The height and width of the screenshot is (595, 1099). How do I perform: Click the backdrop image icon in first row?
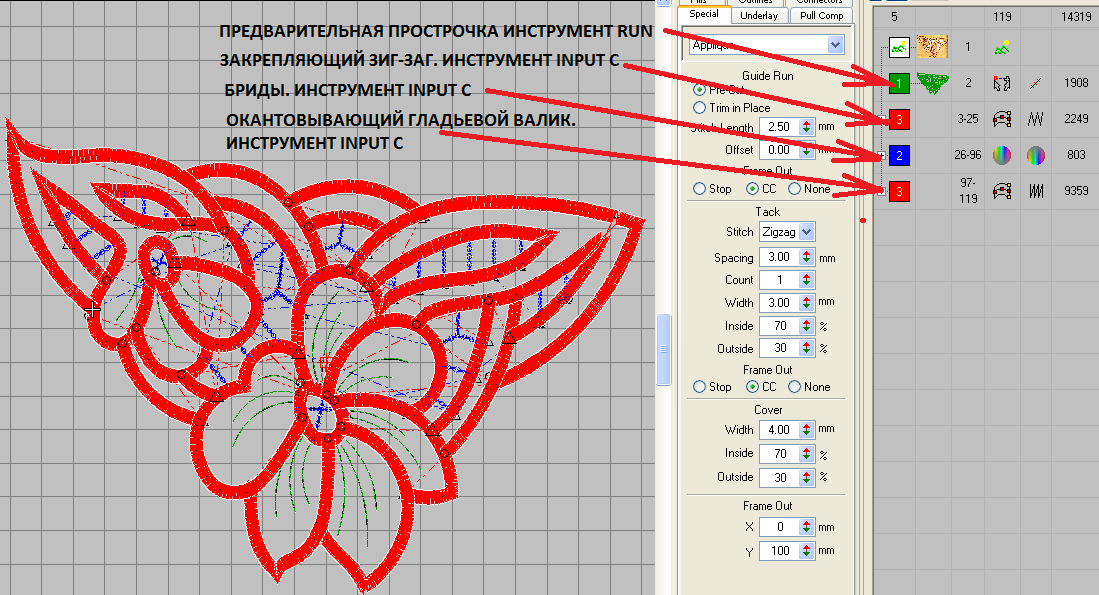point(898,46)
